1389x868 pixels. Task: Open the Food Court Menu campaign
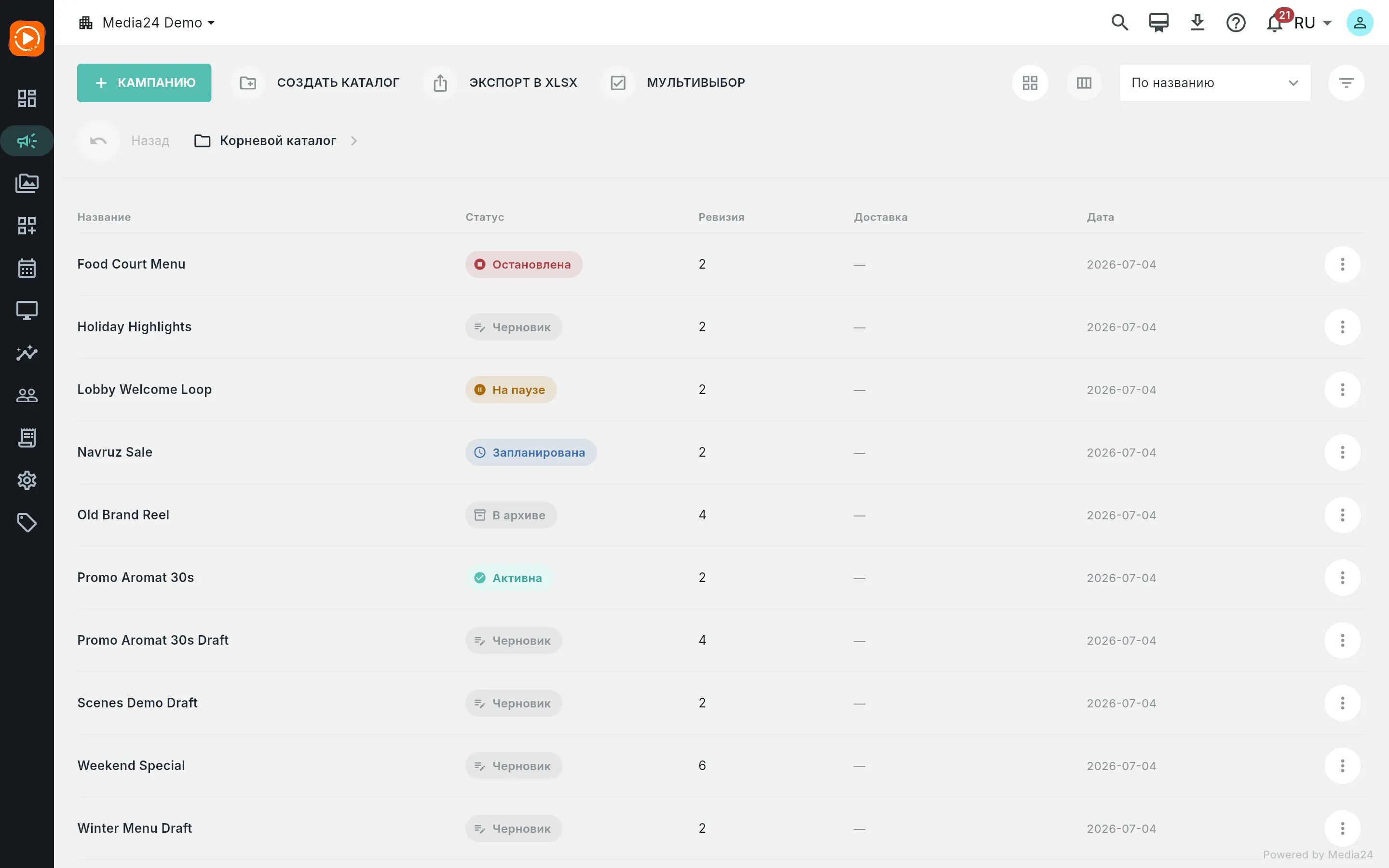click(x=132, y=264)
